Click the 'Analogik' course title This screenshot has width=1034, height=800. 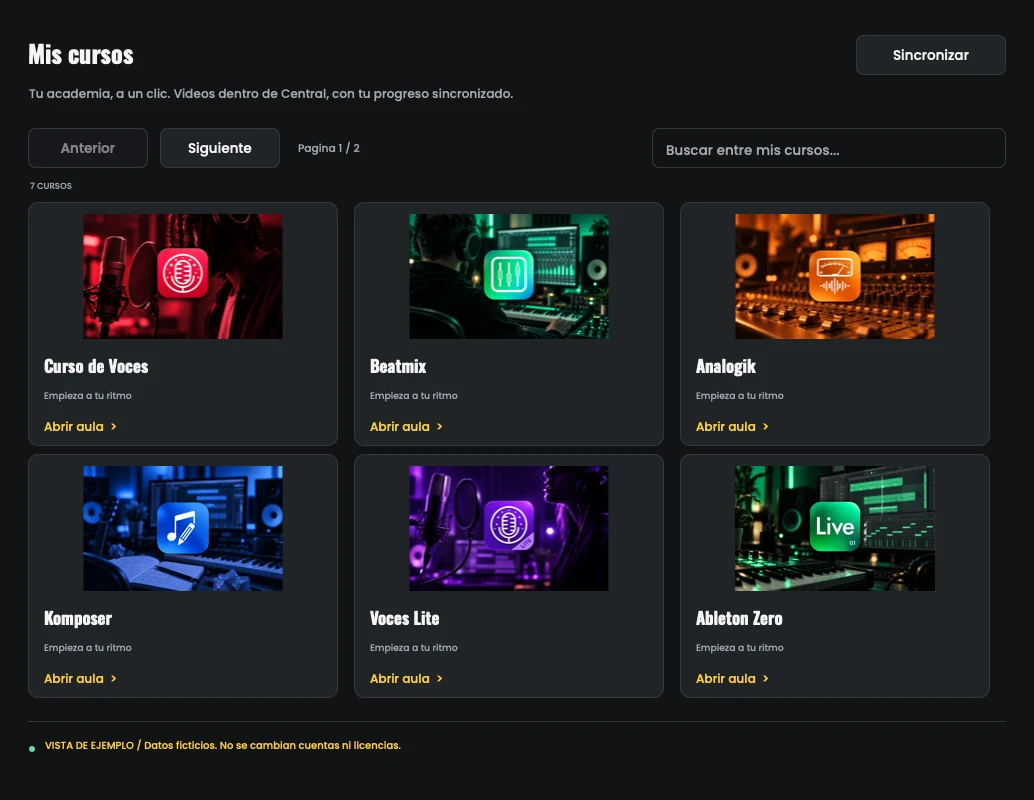pos(725,367)
